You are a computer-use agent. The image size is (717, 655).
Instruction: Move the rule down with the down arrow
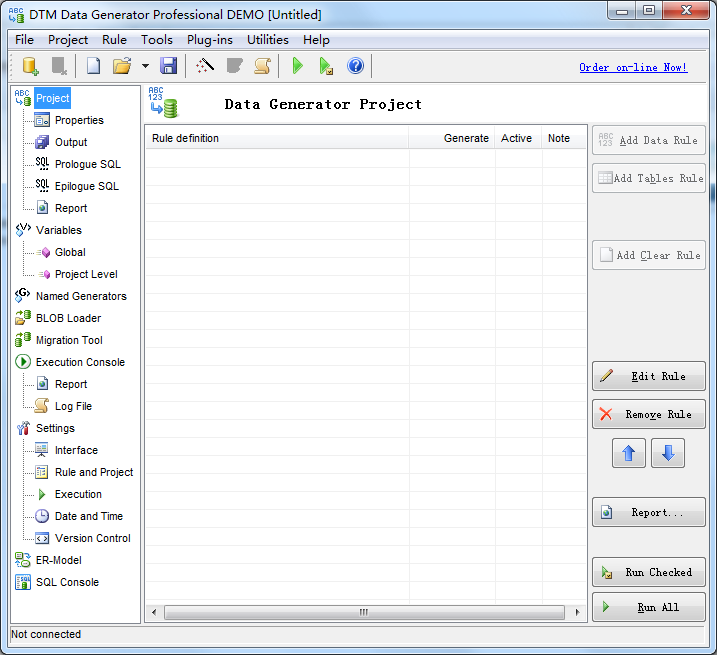pyautogui.click(x=667, y=453)
